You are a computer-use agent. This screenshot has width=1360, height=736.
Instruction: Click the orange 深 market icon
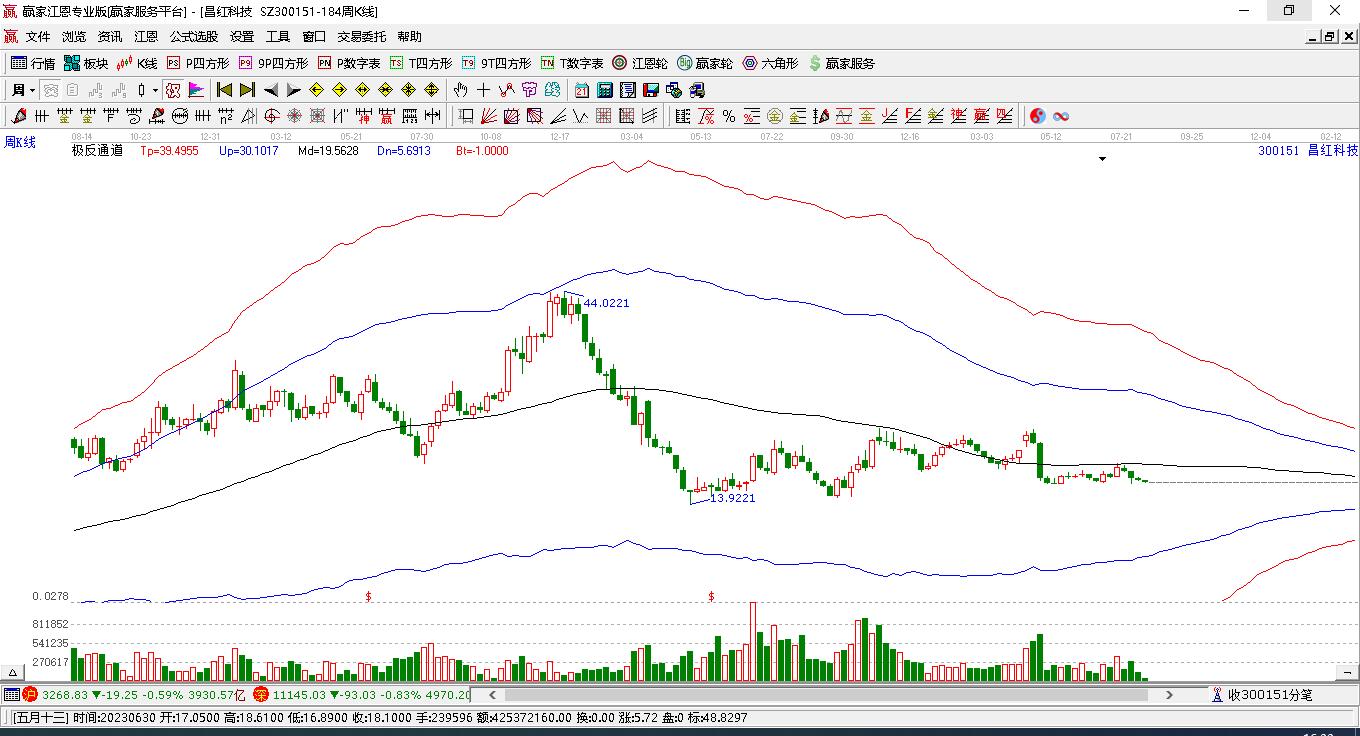point(260,695)
